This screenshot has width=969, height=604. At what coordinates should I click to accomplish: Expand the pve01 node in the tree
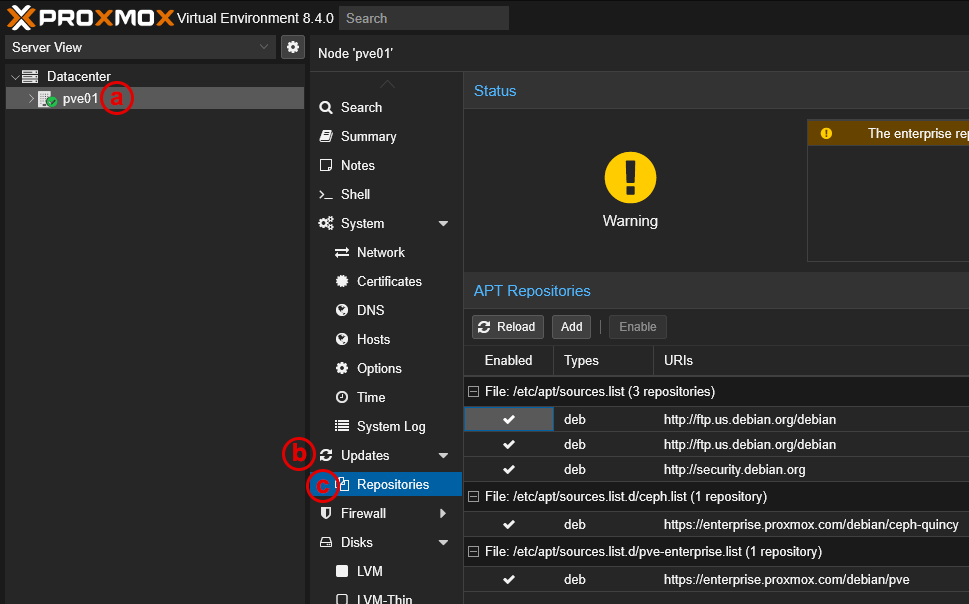(x=31, y=99)
